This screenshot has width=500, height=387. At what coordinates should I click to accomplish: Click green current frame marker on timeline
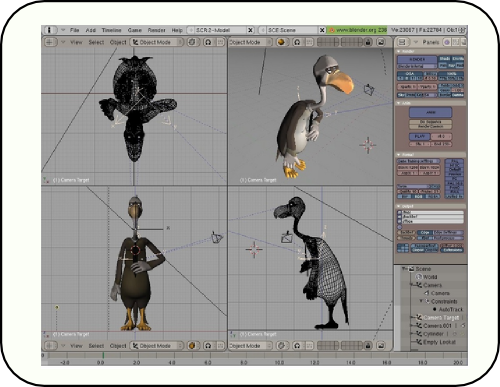(103, 356)
